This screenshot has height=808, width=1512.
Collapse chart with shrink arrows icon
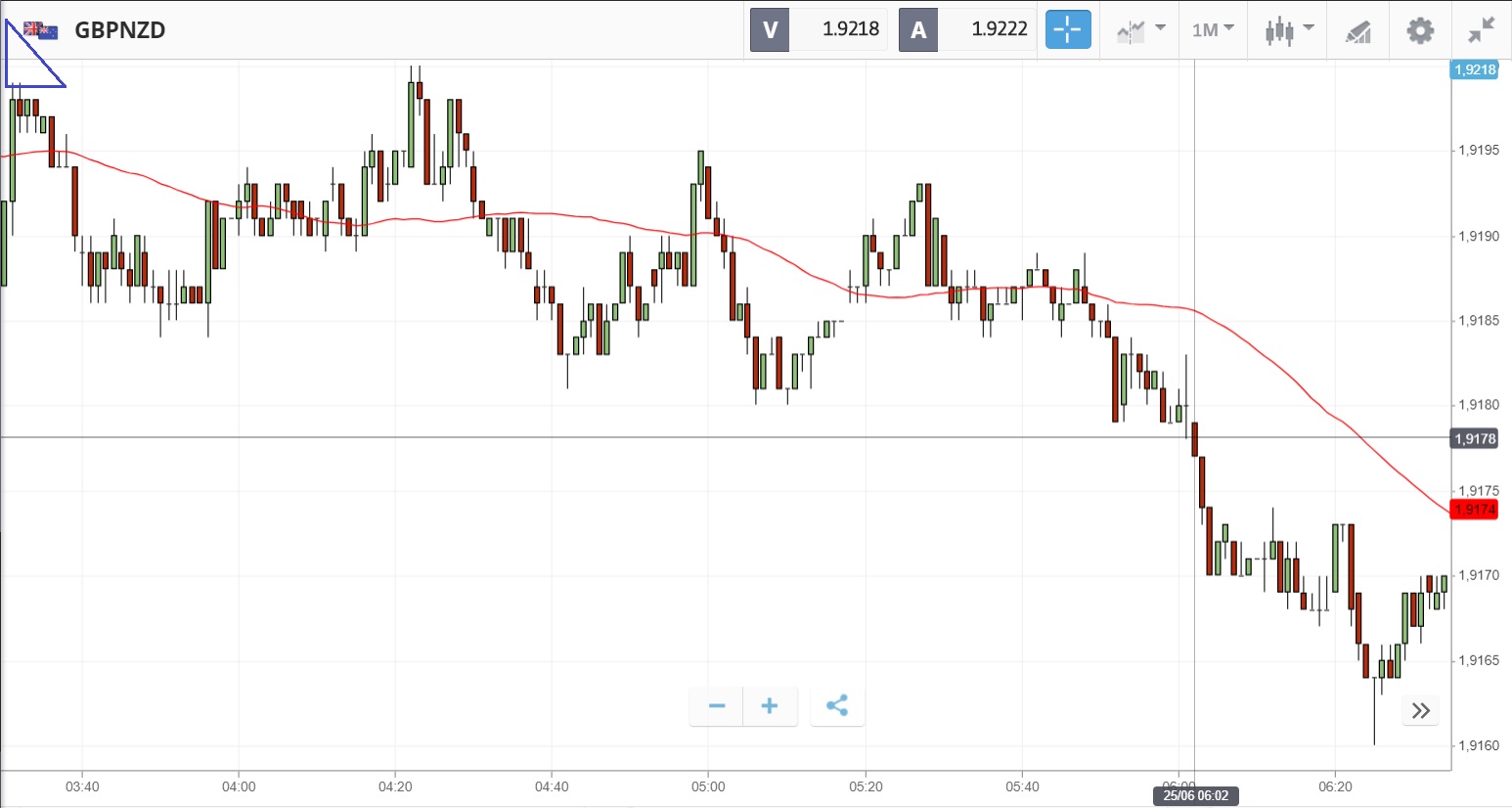(1482, 29)
